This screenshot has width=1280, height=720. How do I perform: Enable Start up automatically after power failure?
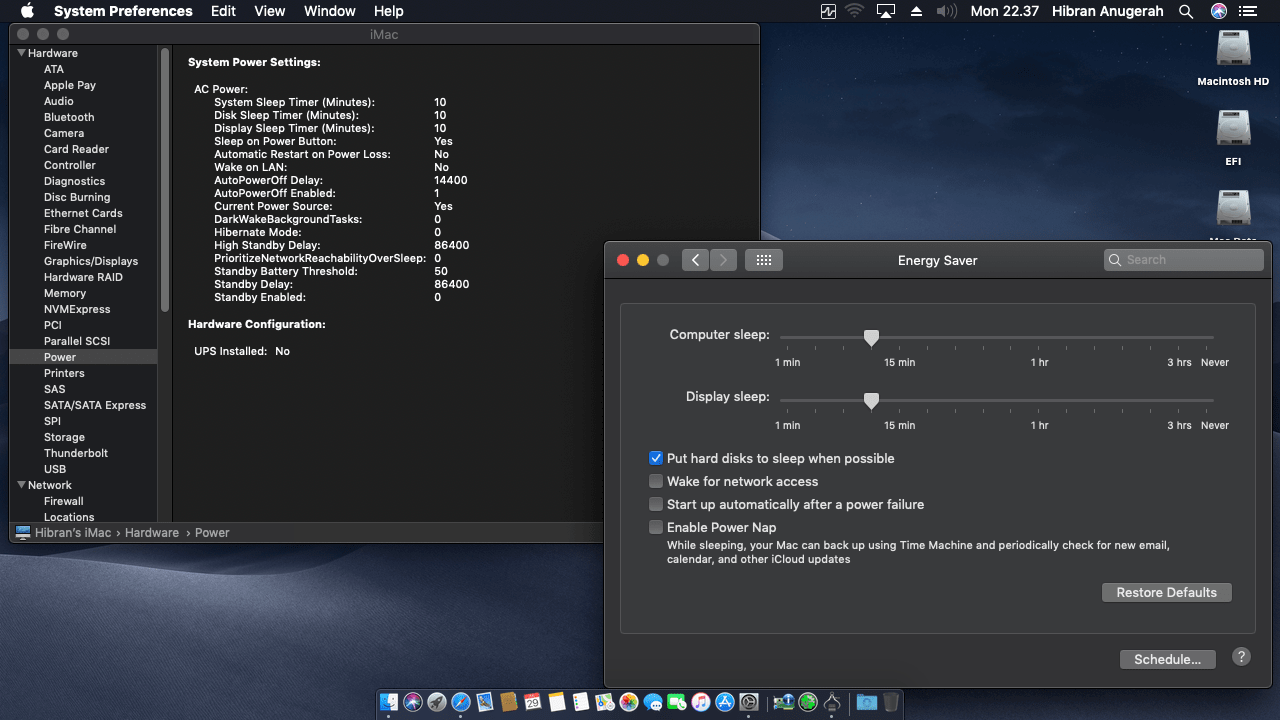pos(656,504)
